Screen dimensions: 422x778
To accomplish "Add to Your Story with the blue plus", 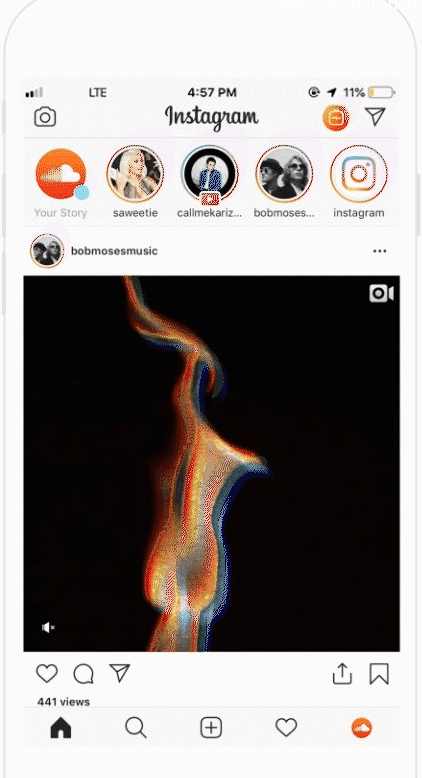I will (82, 193).
